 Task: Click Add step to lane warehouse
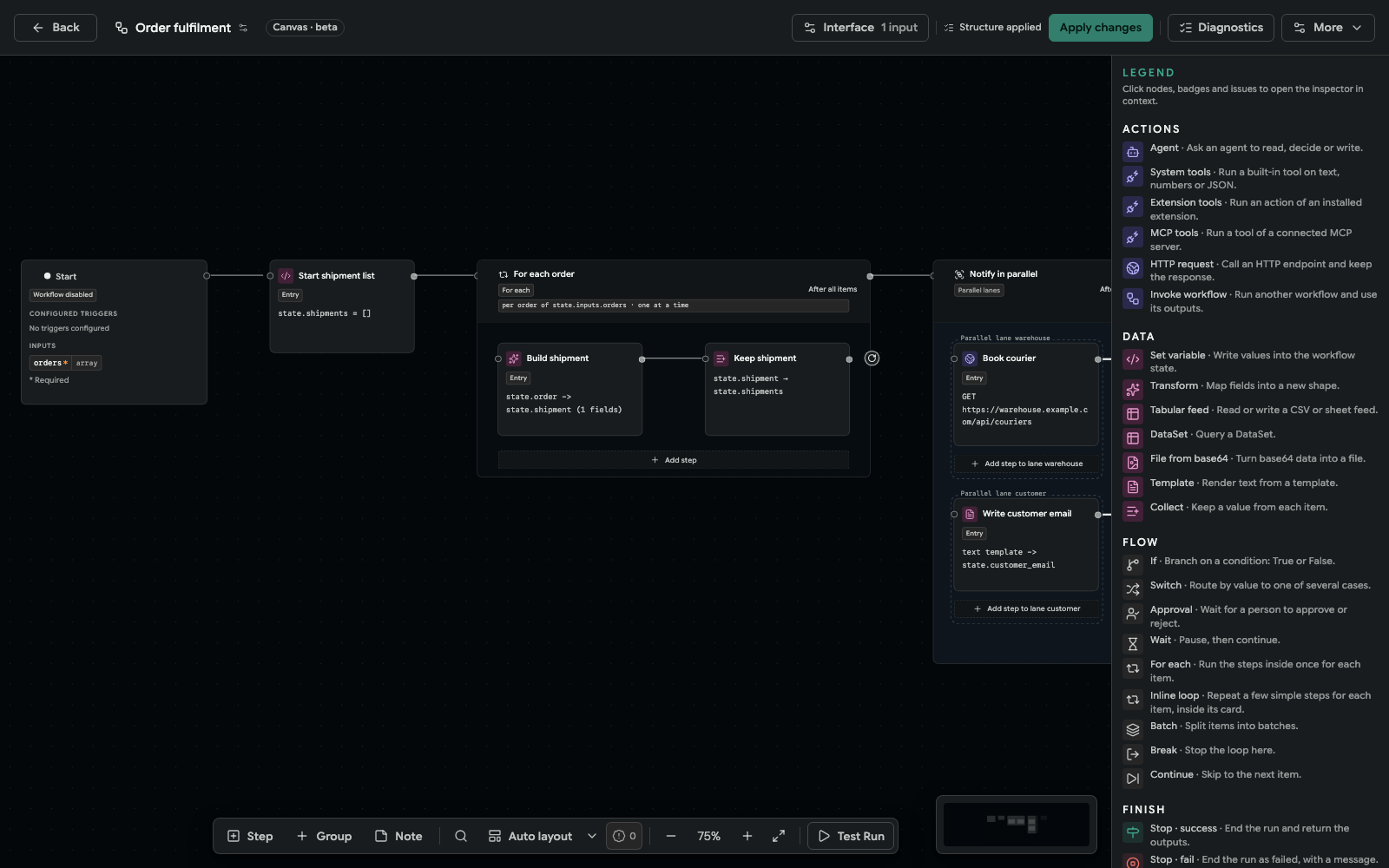(x=1027, y=464)
